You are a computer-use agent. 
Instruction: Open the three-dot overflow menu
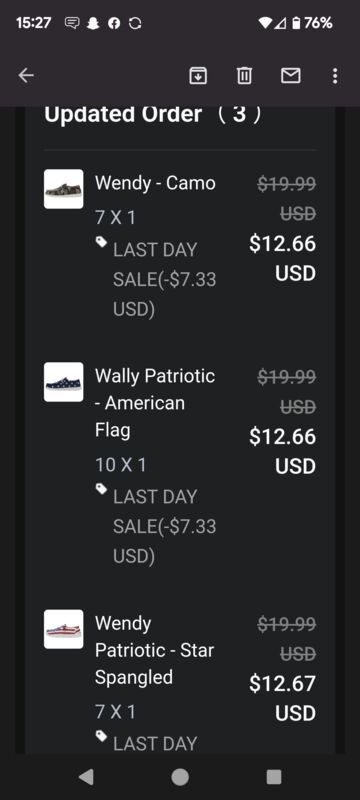(x=335, y=76)
